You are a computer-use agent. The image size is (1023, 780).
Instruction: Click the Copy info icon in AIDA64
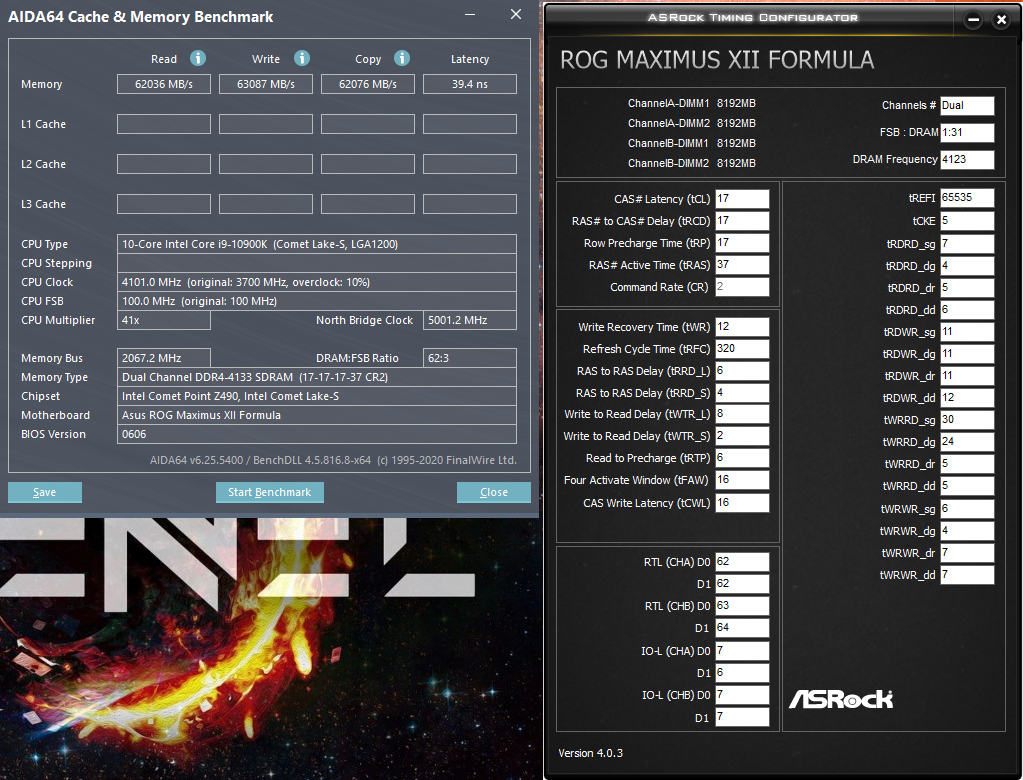pos(402,59)
